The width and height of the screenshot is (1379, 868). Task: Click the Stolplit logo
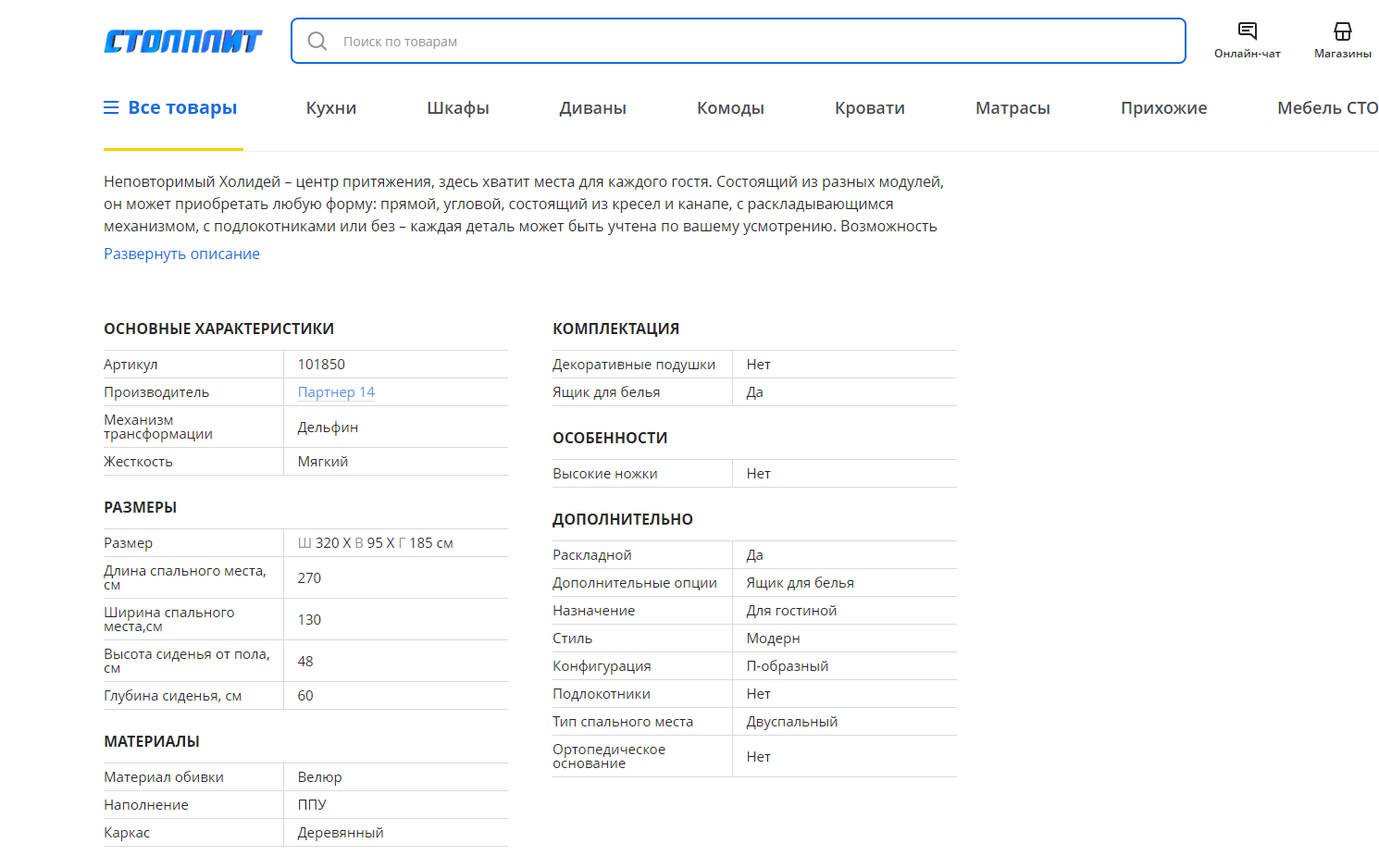(183, 42)
